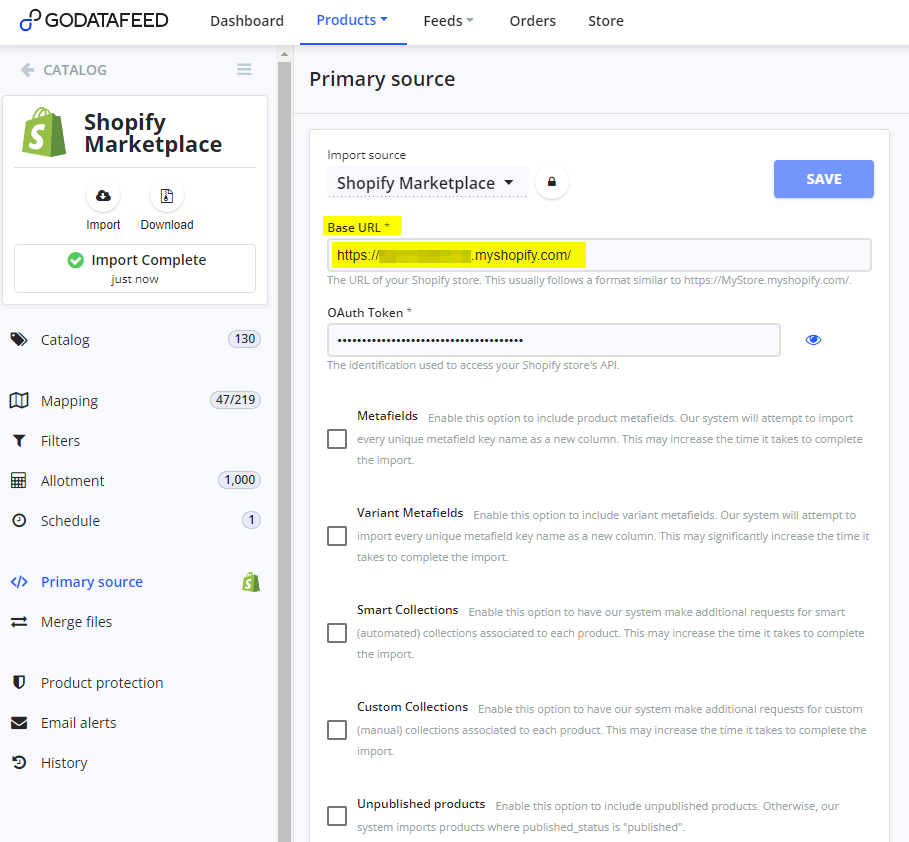This screenshot has width=909, height=842.
Task: Click the SAVE button
Action: click(823, 179)
